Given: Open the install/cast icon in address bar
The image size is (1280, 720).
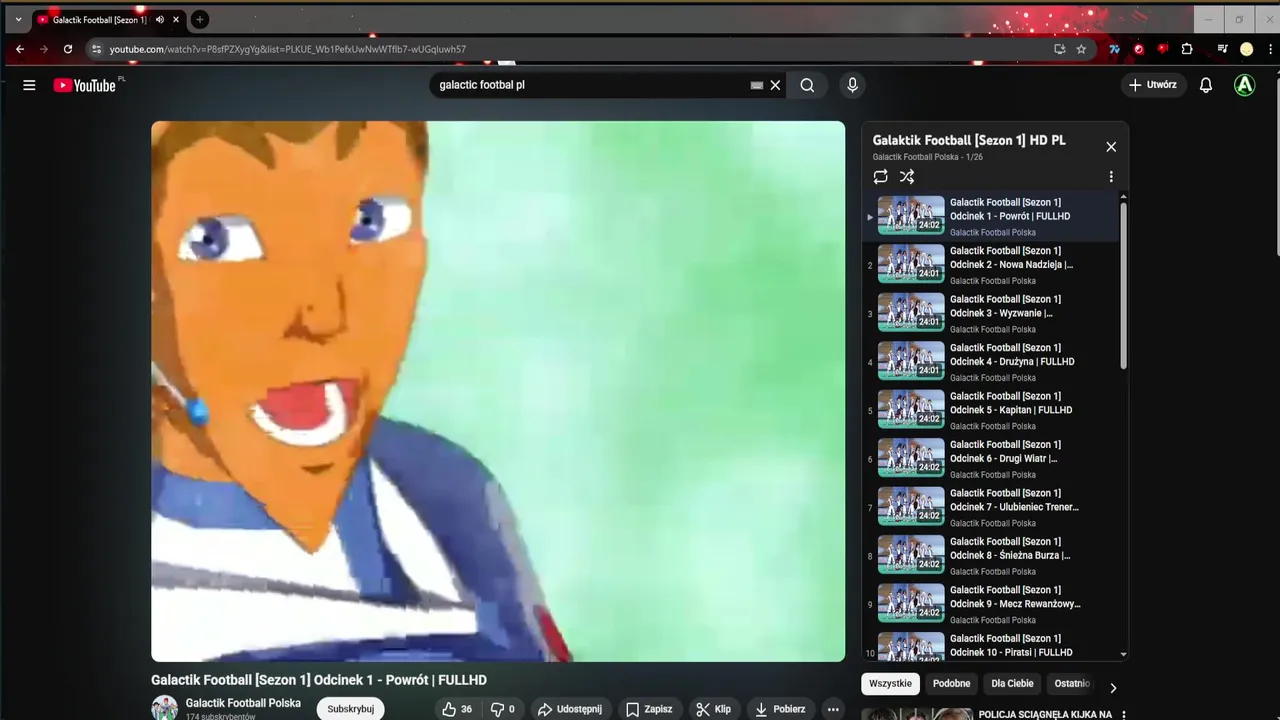Looking at the screenshot, I should [1059, 49].
